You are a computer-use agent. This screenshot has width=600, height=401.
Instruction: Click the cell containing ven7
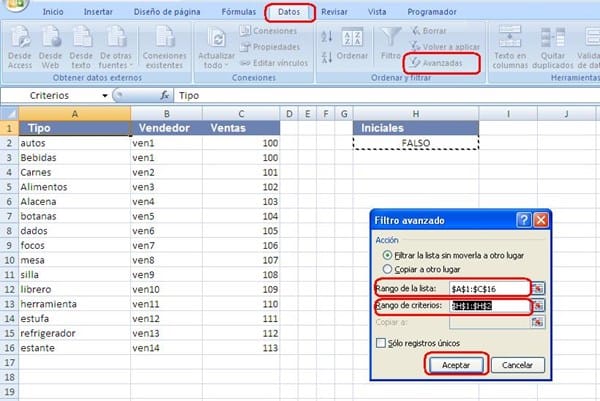coord(166,245)
